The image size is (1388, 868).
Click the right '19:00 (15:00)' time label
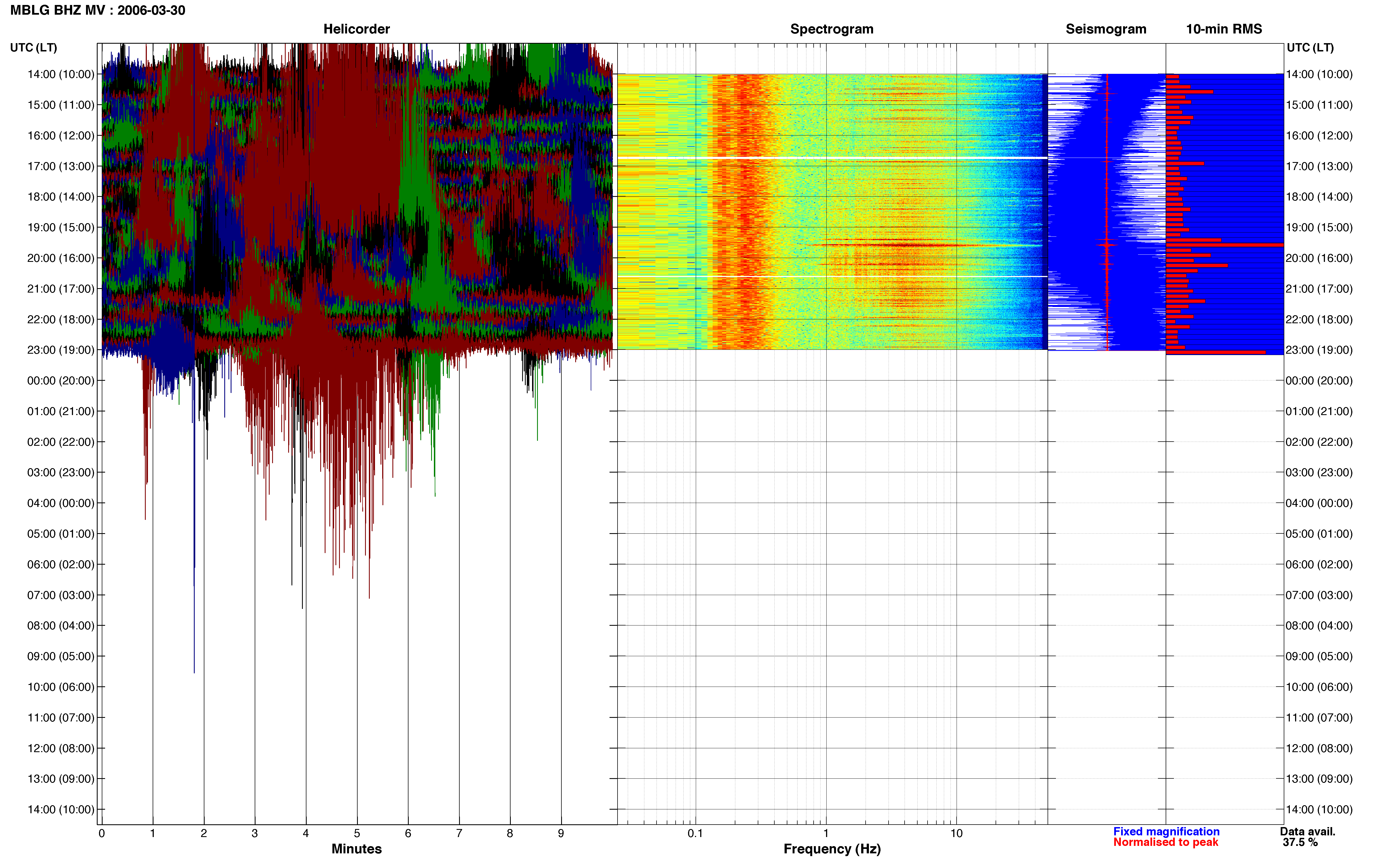pos(1319,227)
